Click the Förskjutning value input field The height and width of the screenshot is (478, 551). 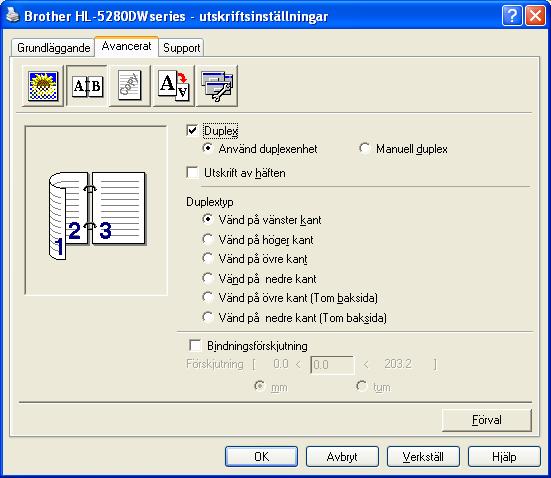click(x=332, y=365)
